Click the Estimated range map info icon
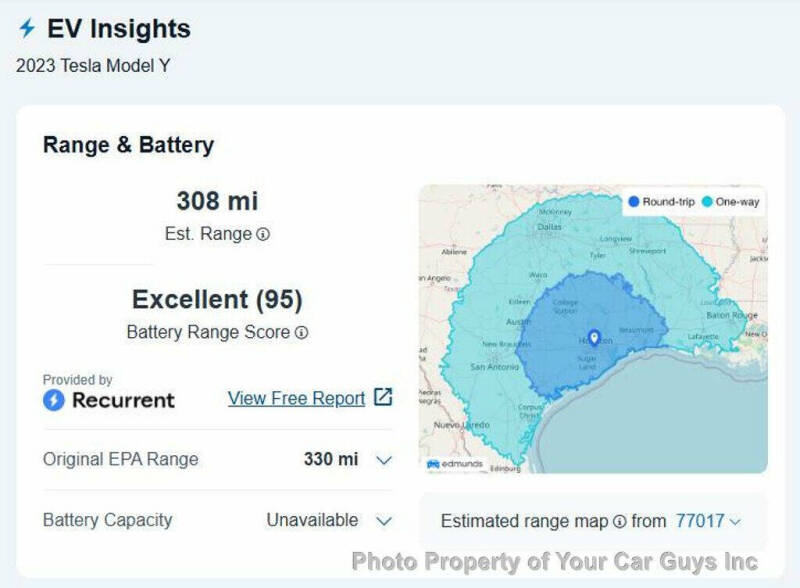Viewport: 800px width, 588px height. pos(620,521)
